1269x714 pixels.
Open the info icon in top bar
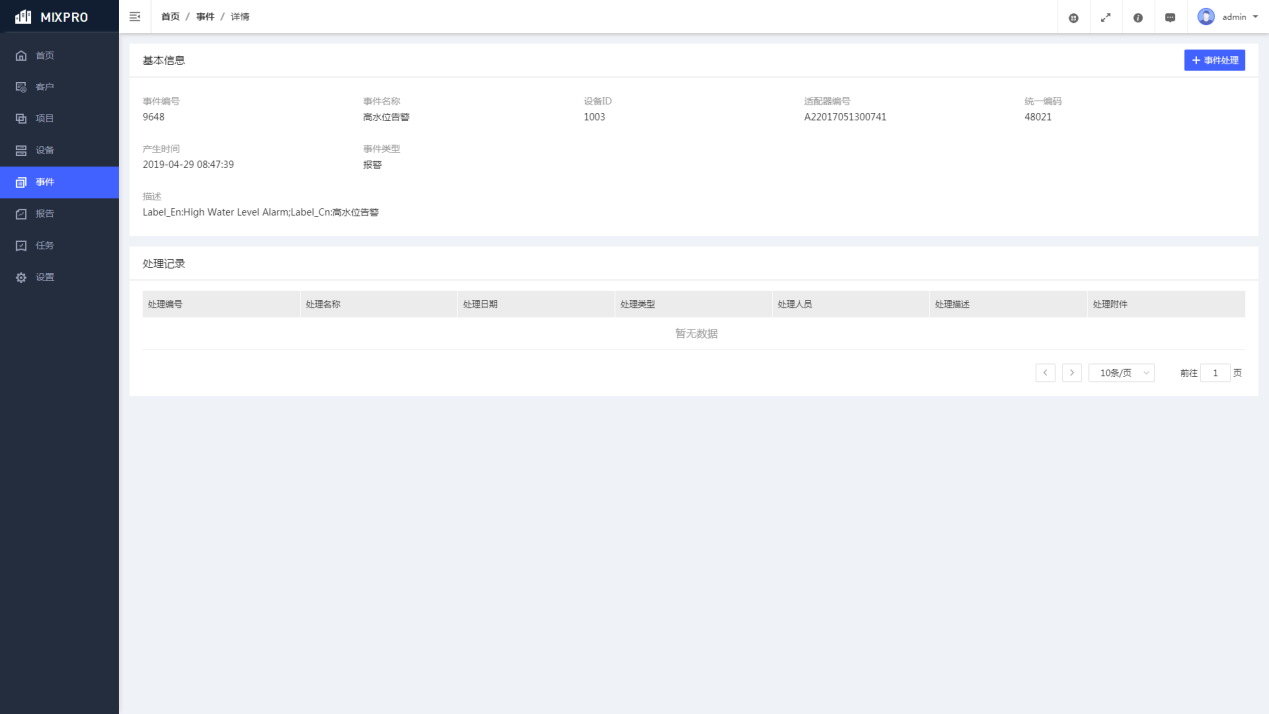[x=1138, y=18]
